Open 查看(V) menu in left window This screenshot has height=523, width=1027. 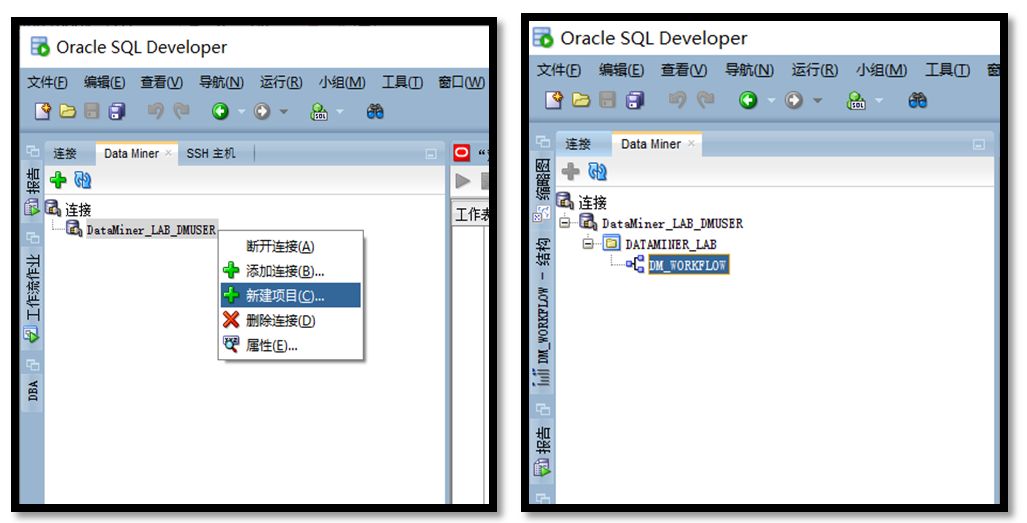[161, 82]
